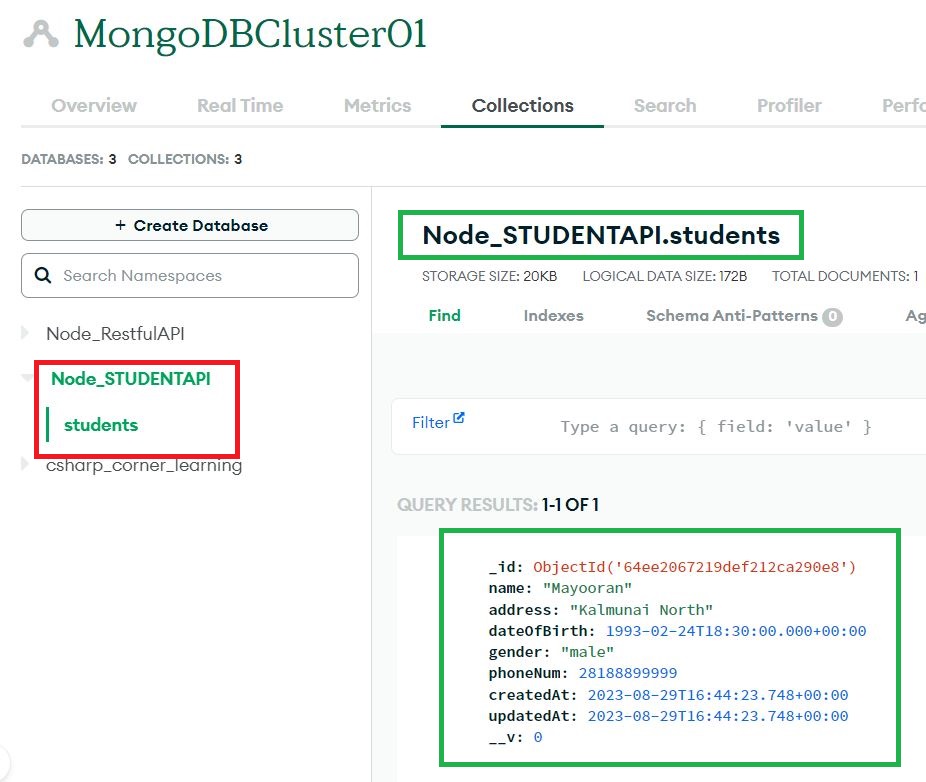Go to the Search tab
The height and width of the screenshot is (782, 926).
[665, 106]
